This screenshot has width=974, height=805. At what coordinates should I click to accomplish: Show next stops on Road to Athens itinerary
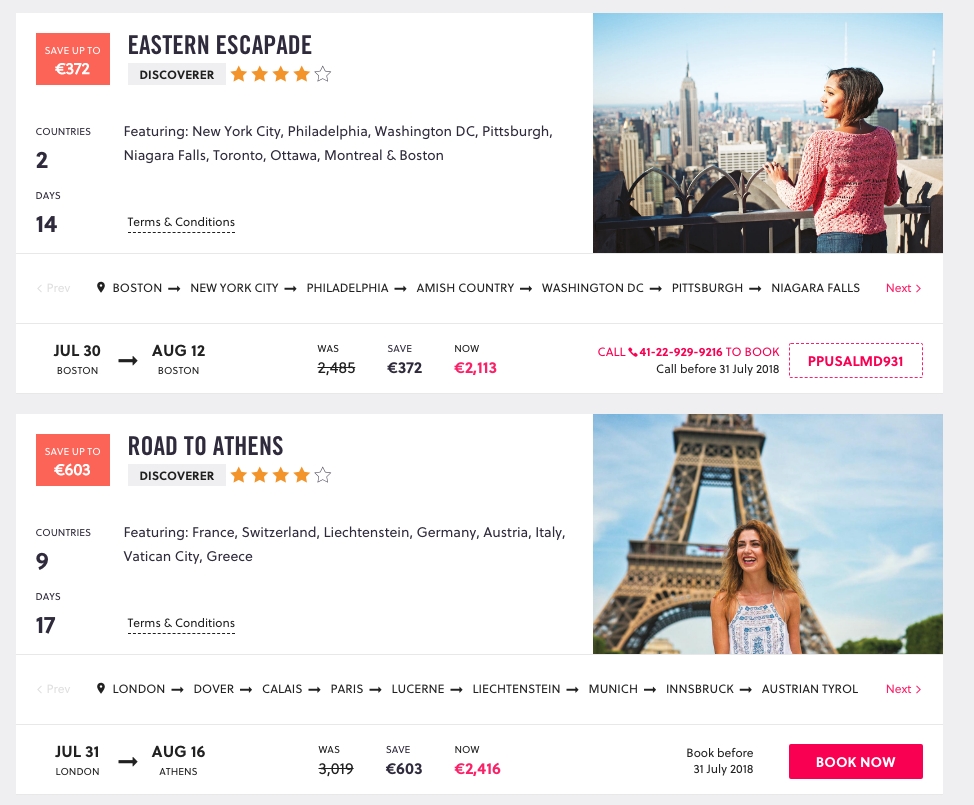pos(903,689)
